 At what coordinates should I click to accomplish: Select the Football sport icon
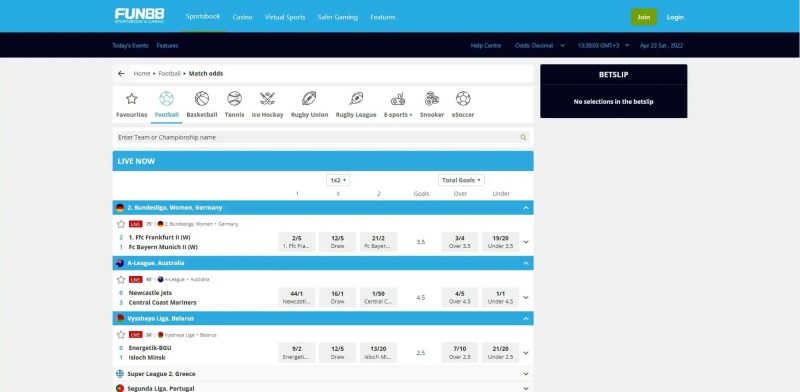click(x=166, y=99)
